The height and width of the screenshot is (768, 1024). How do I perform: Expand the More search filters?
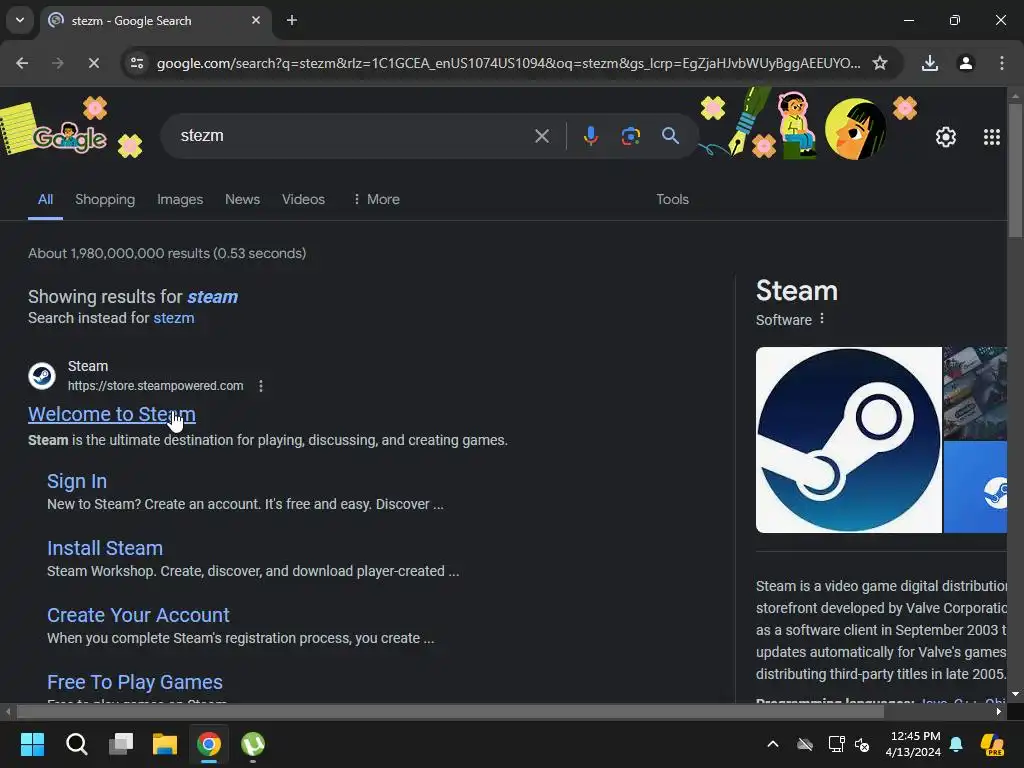[x=377, y=200]
